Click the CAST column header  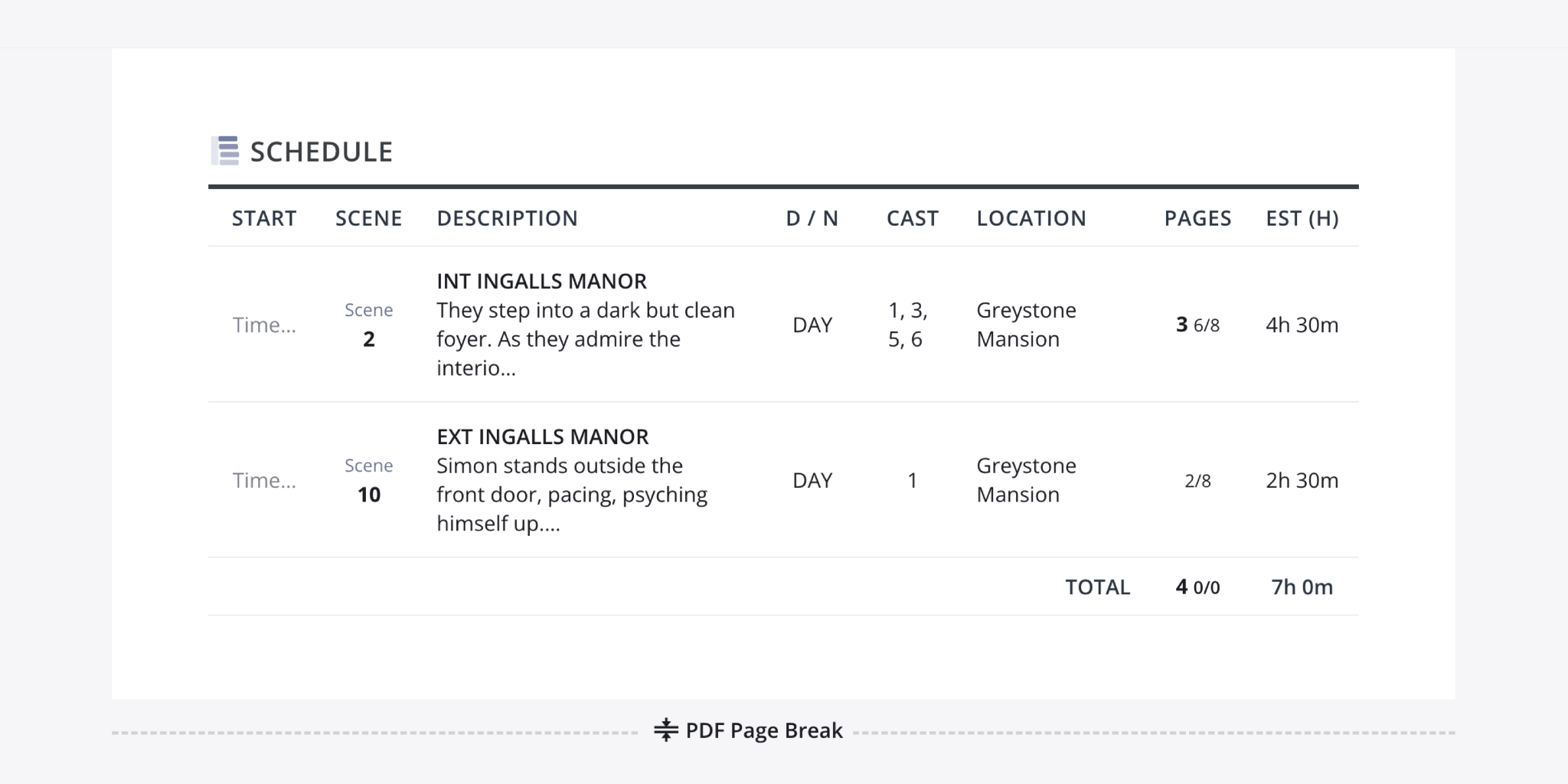(912, 219)
